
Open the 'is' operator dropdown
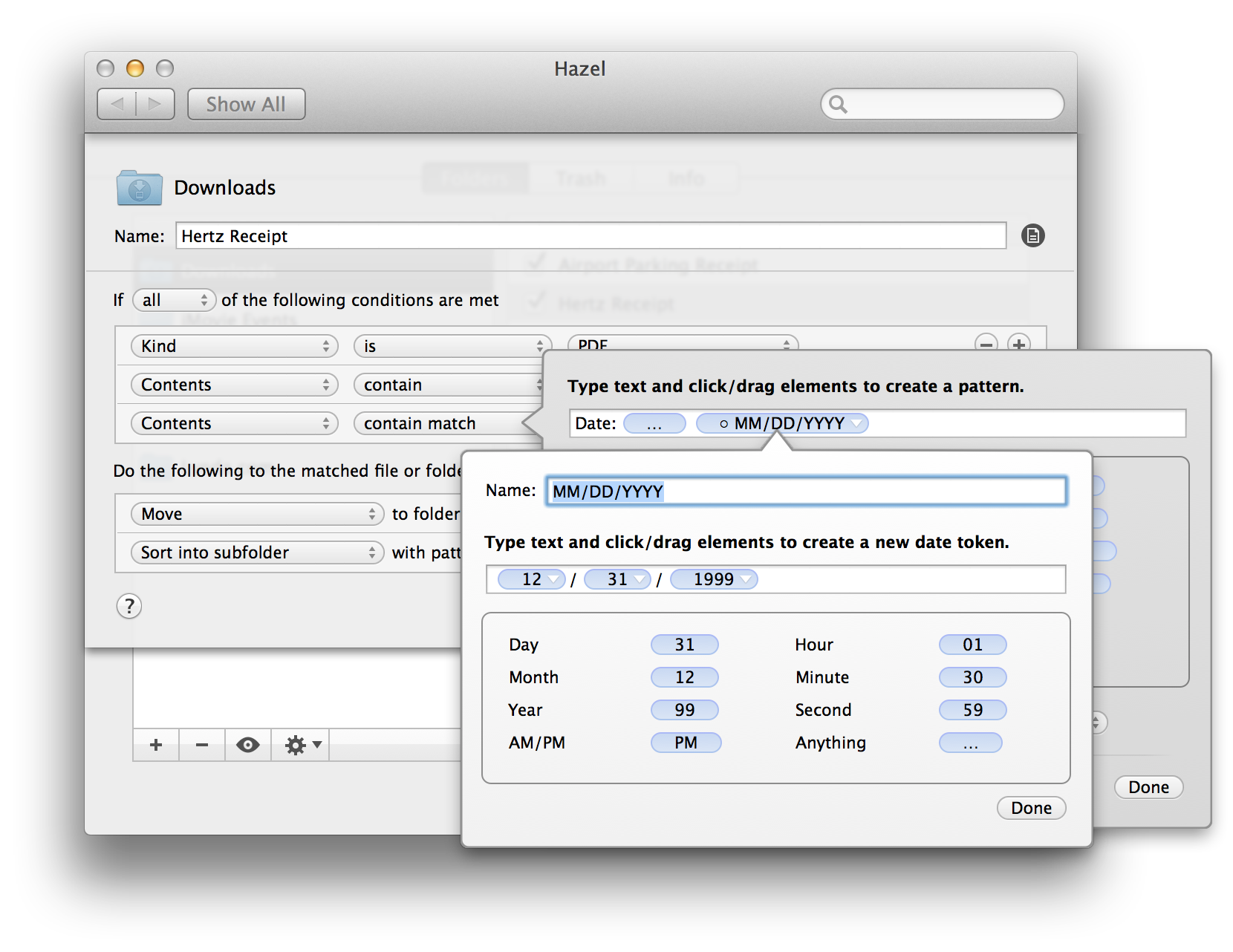pos(452,346)
